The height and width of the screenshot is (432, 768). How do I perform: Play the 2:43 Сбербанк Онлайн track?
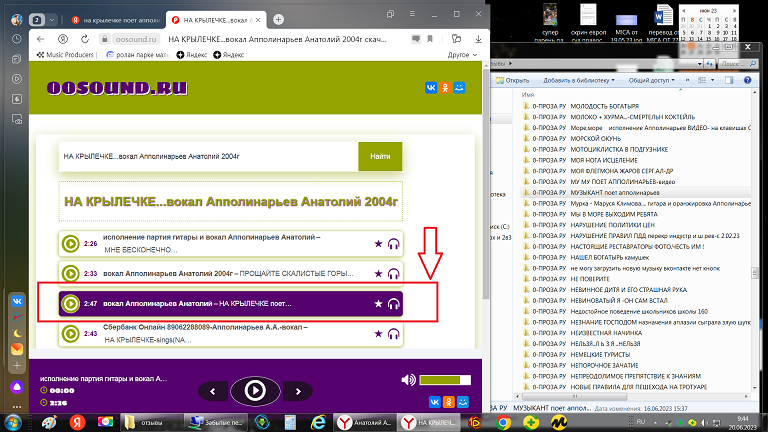click(71, 334)
